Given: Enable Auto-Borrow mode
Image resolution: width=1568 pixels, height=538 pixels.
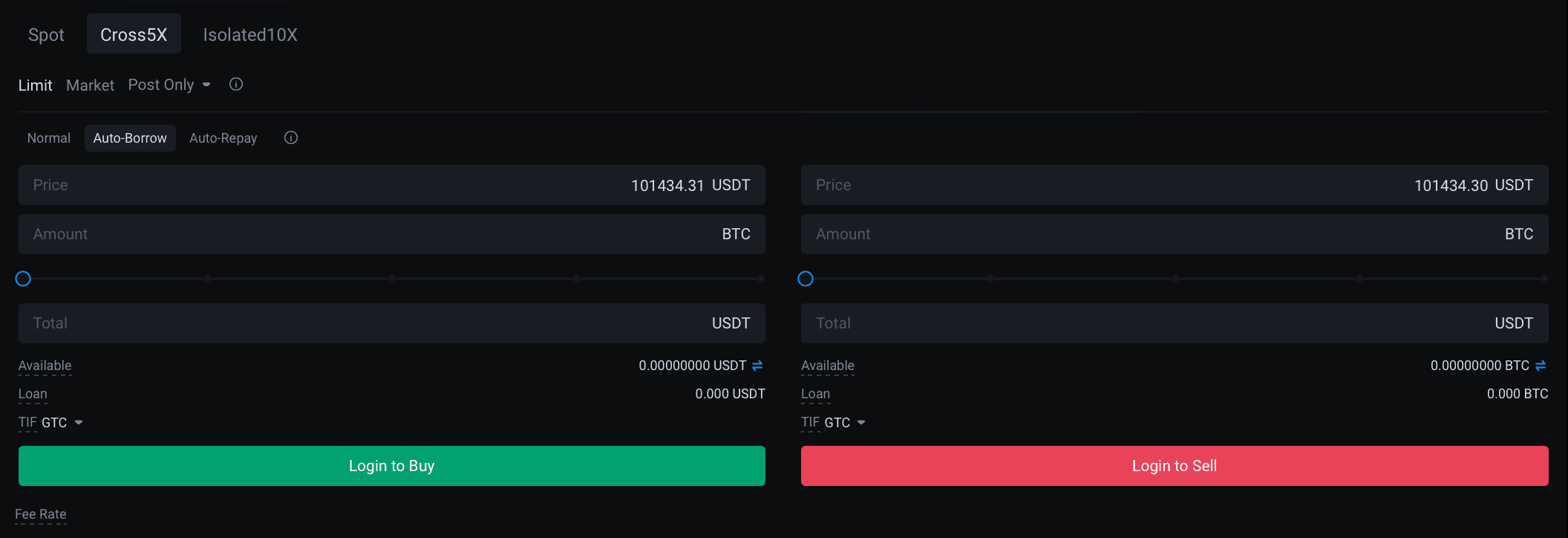Looking at the screenshot, I should [x=130, y=138].
